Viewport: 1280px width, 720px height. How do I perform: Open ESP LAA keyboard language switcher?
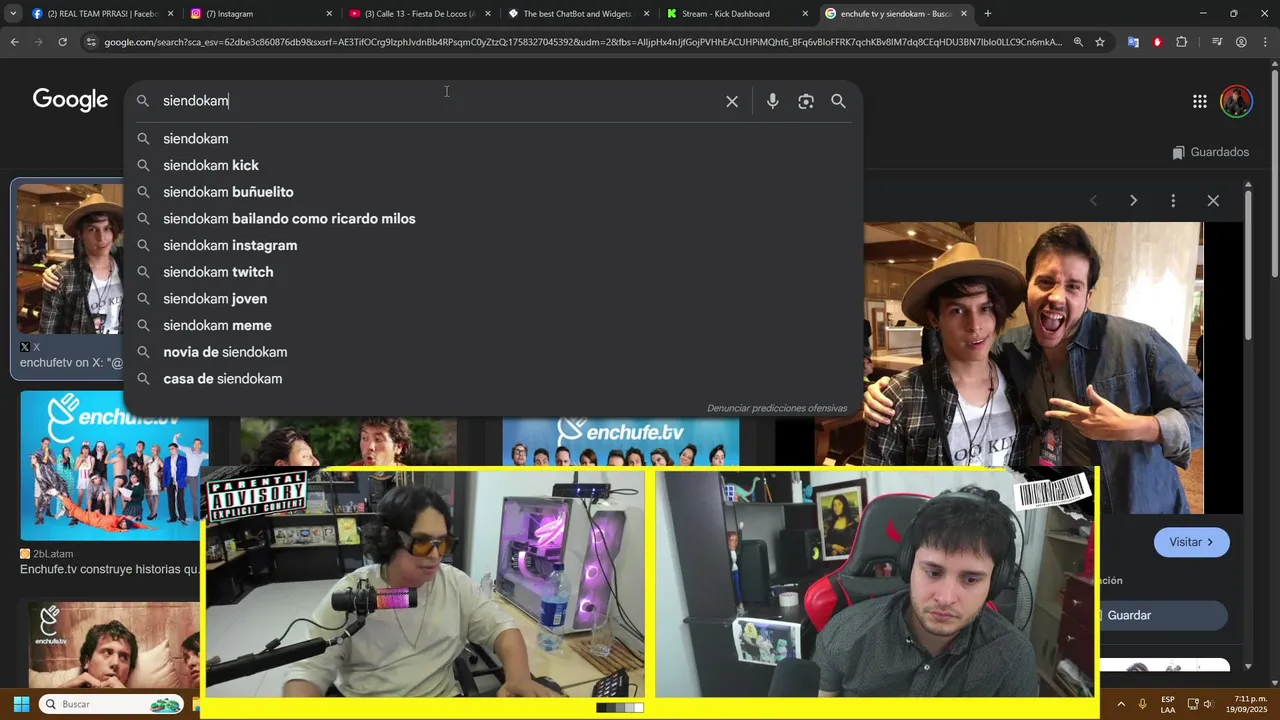point(1168,704)
